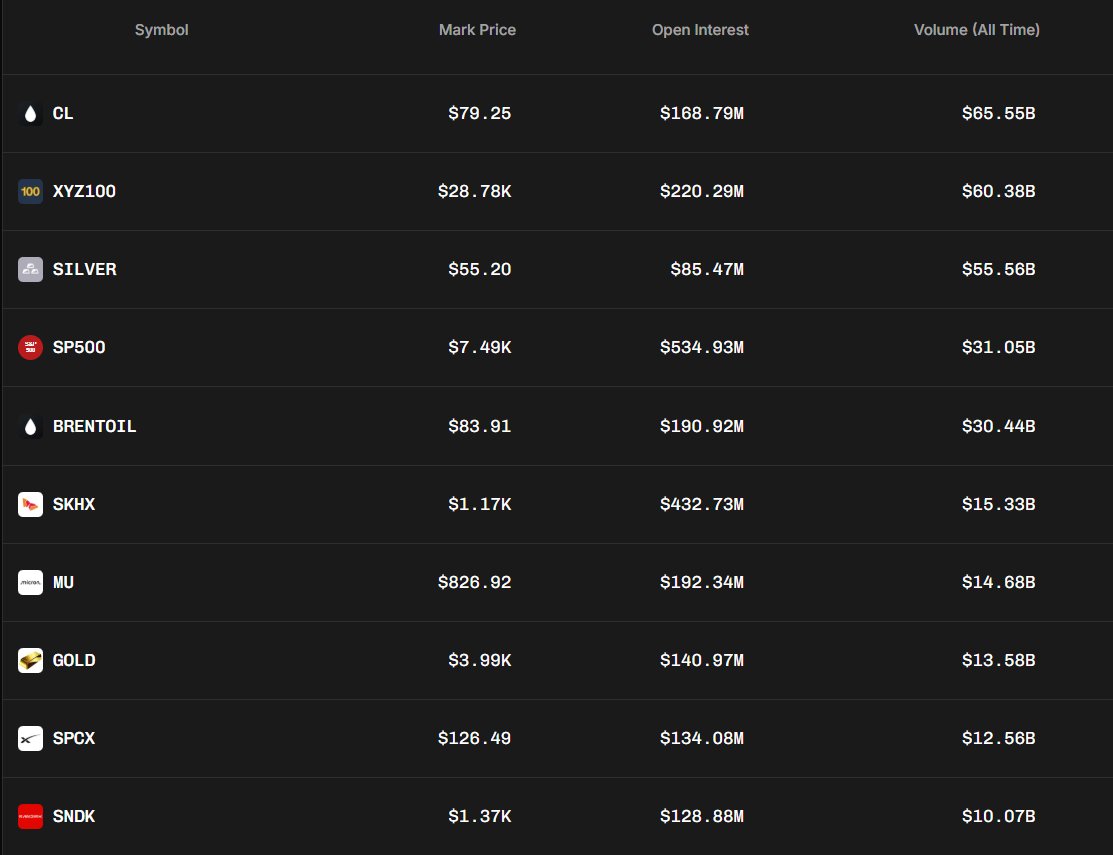Sort by Volume (All Time) column header
1113x855 pixels.
point(977,30)
